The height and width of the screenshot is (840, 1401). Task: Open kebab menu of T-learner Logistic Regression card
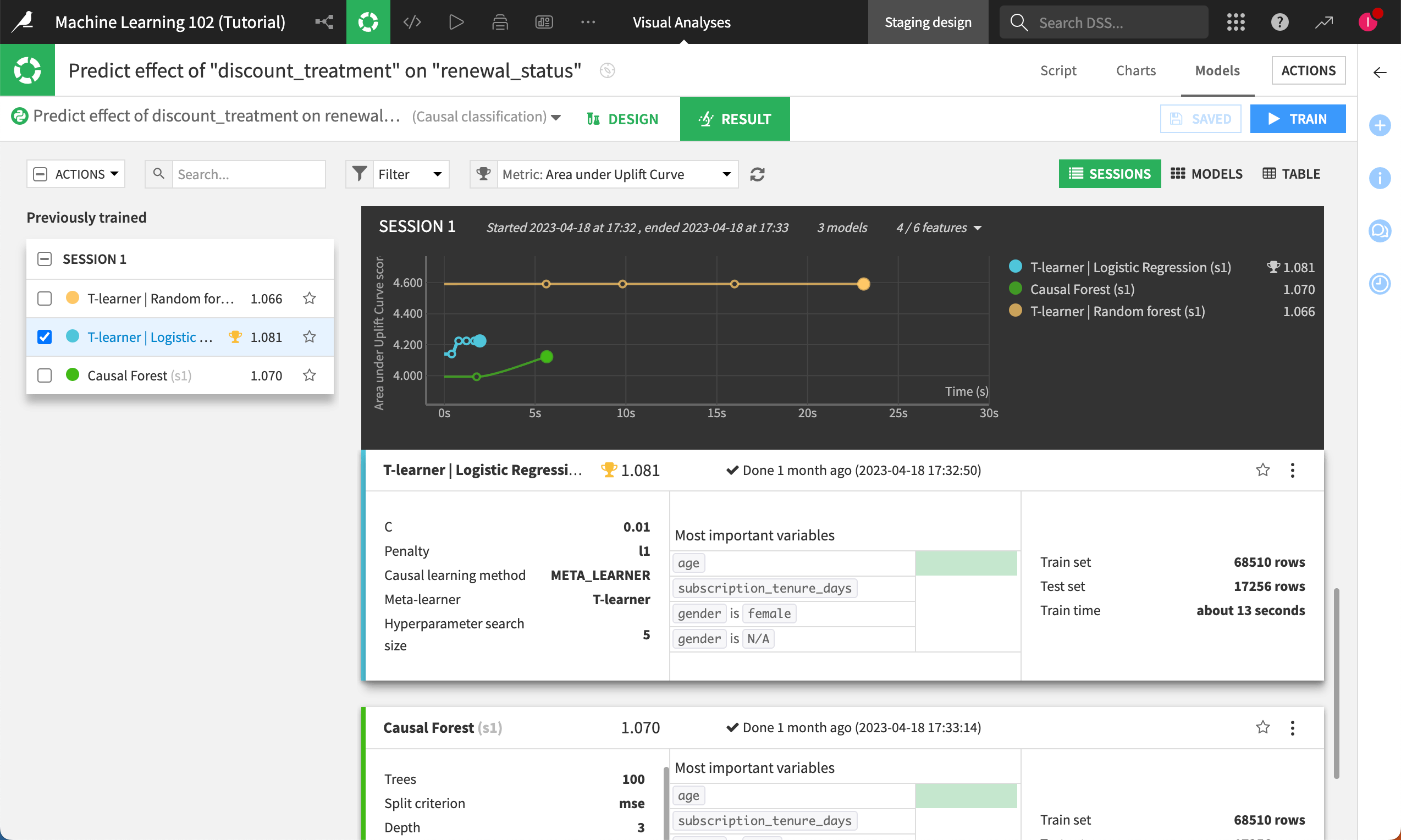coord(1292,471)
